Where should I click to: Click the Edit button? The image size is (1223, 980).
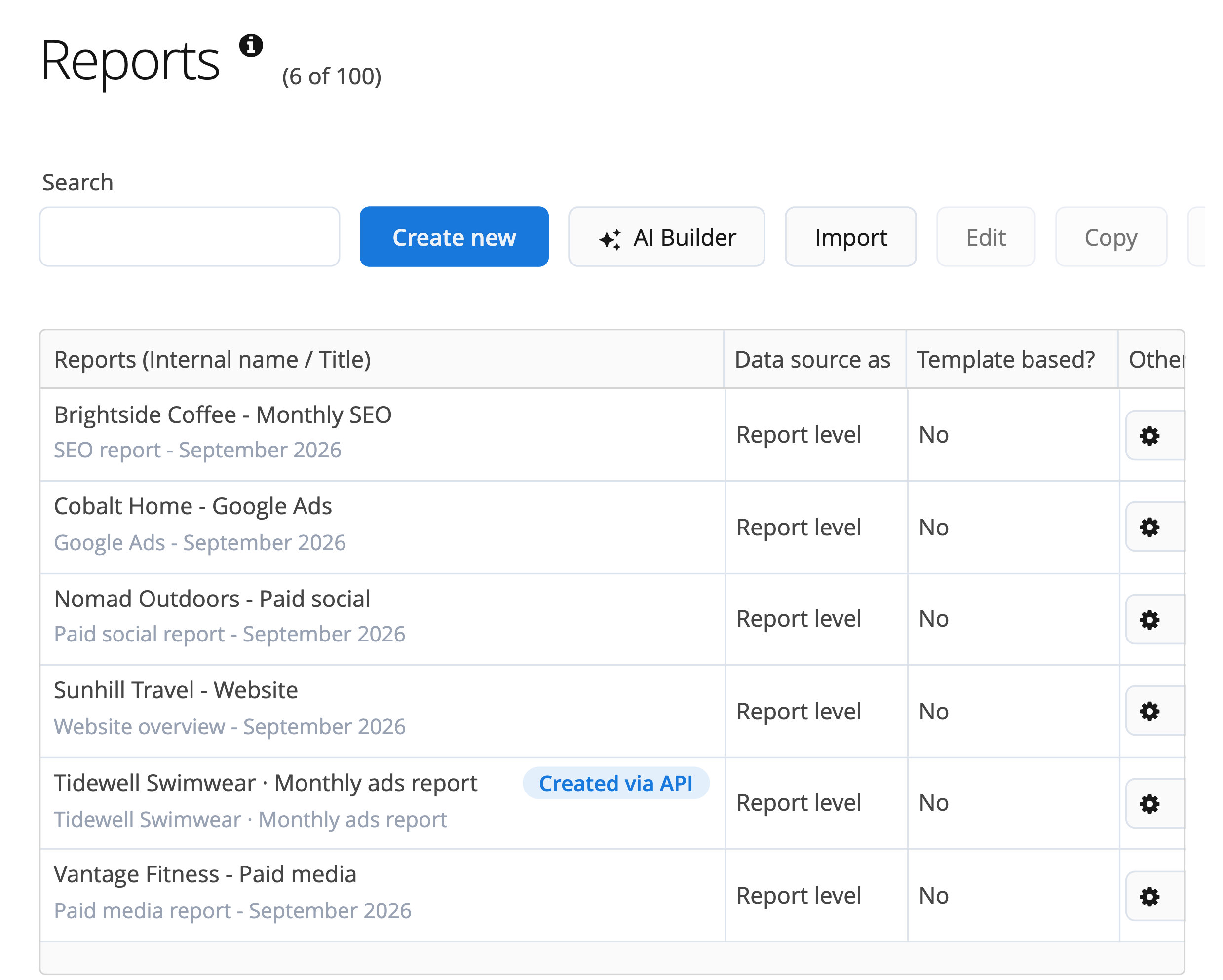click(x=986, y=237)
